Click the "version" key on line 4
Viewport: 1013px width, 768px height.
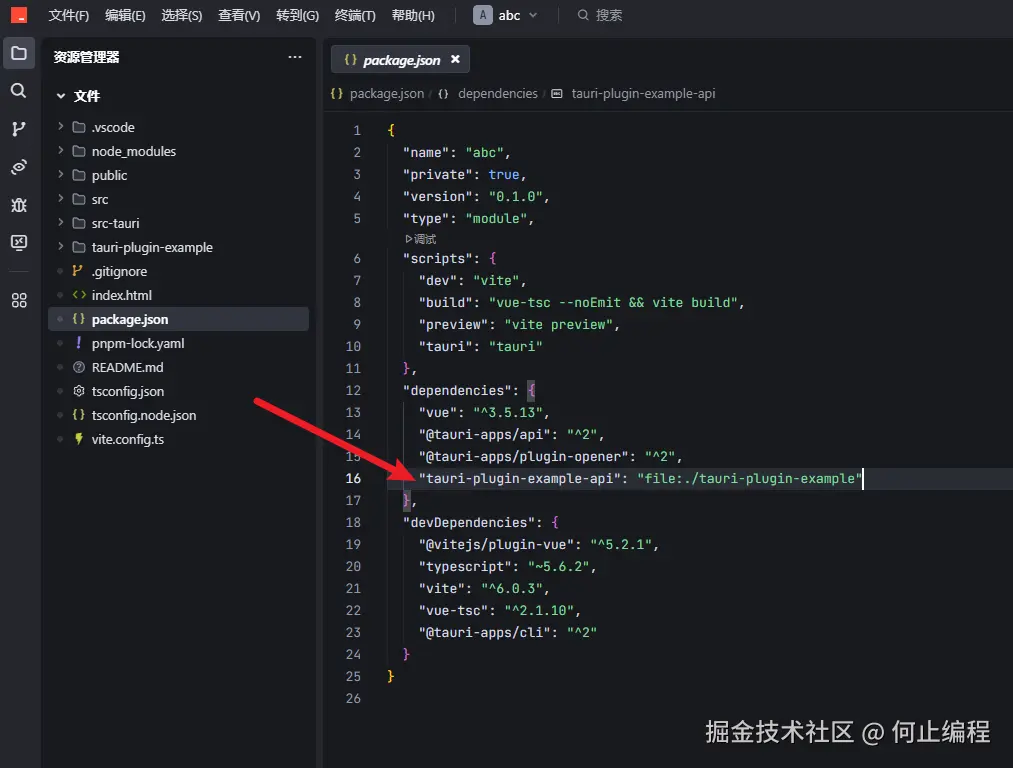[x=438, y=196]
